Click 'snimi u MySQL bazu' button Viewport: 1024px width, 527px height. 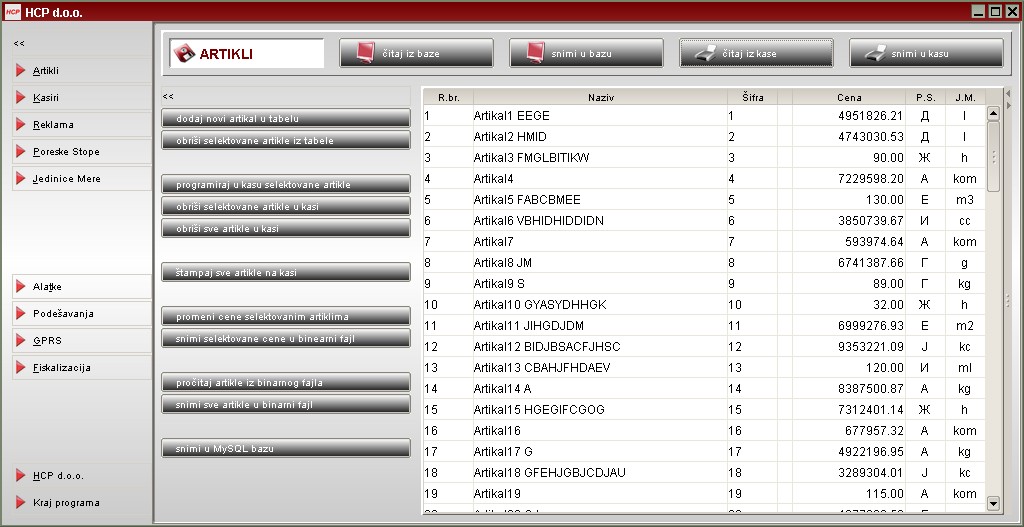pyautogui.click(x=286, y=449)
